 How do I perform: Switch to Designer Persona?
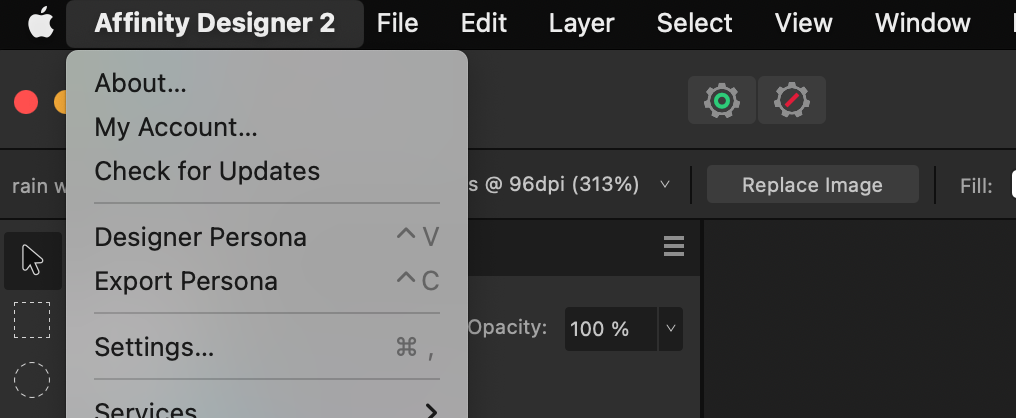pos(267,237)
